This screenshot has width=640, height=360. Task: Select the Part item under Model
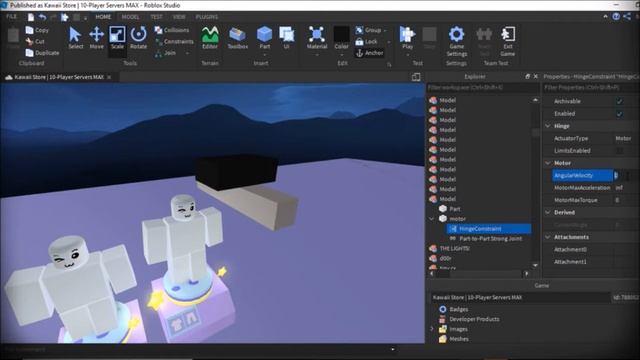455,209
